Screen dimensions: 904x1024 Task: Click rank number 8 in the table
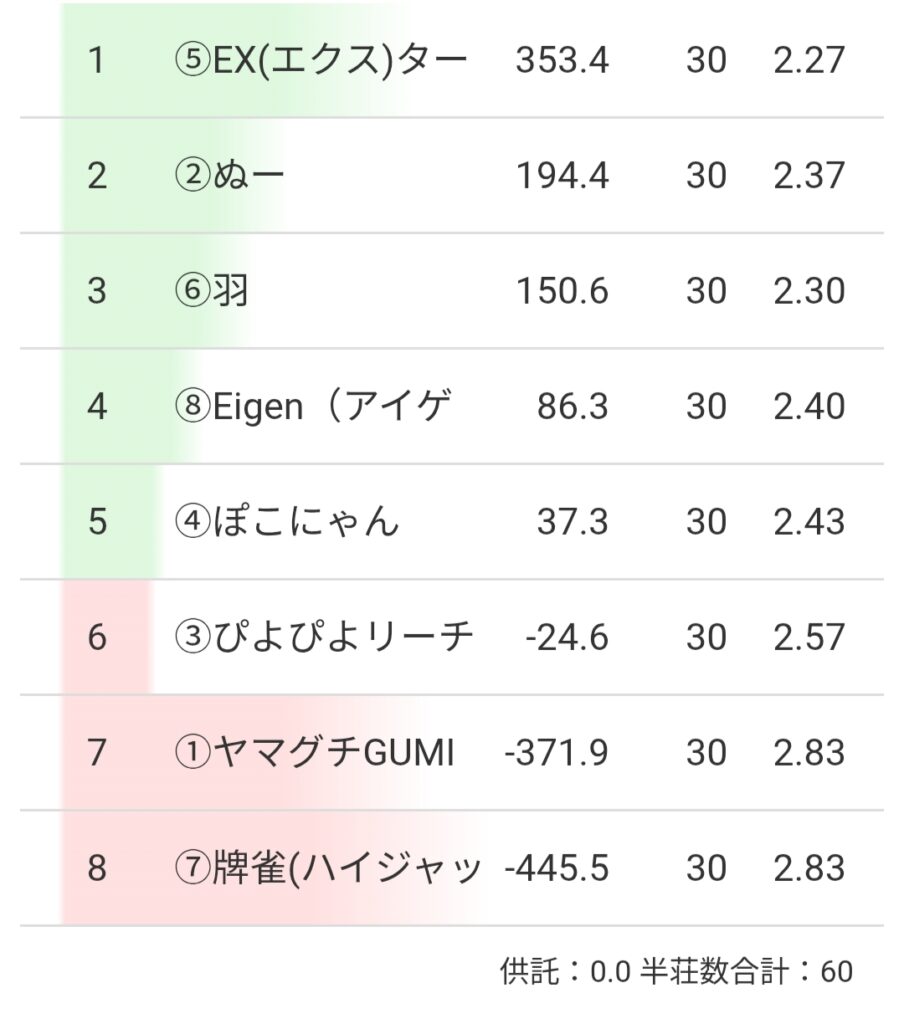96,868
